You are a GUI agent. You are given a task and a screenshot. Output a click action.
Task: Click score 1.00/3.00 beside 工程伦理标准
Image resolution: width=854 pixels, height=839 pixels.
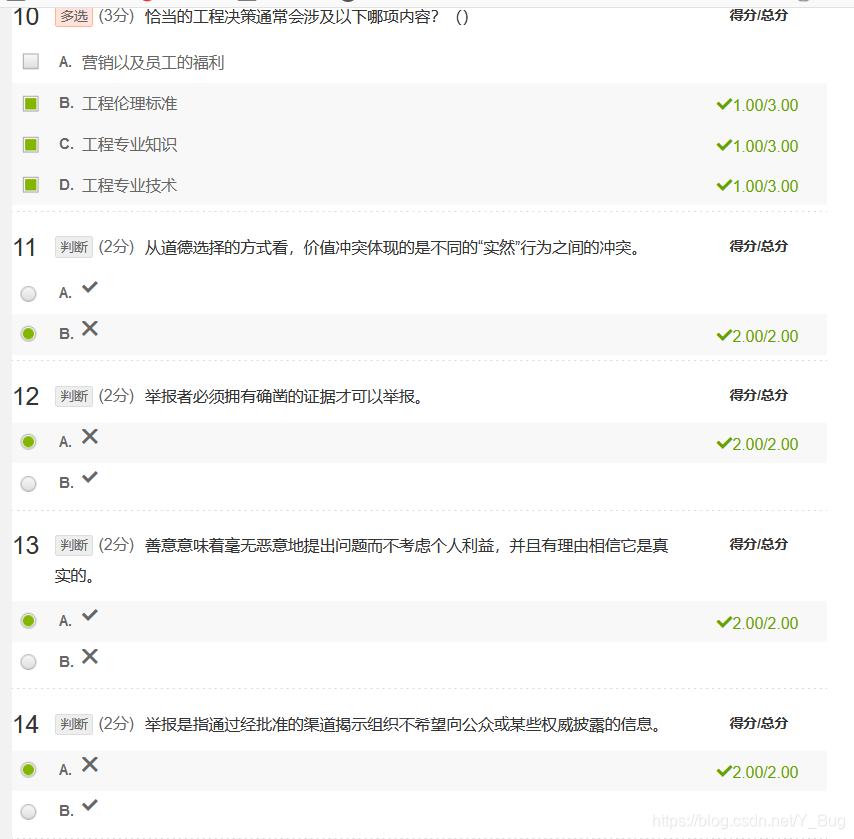[x=758, y=105]
